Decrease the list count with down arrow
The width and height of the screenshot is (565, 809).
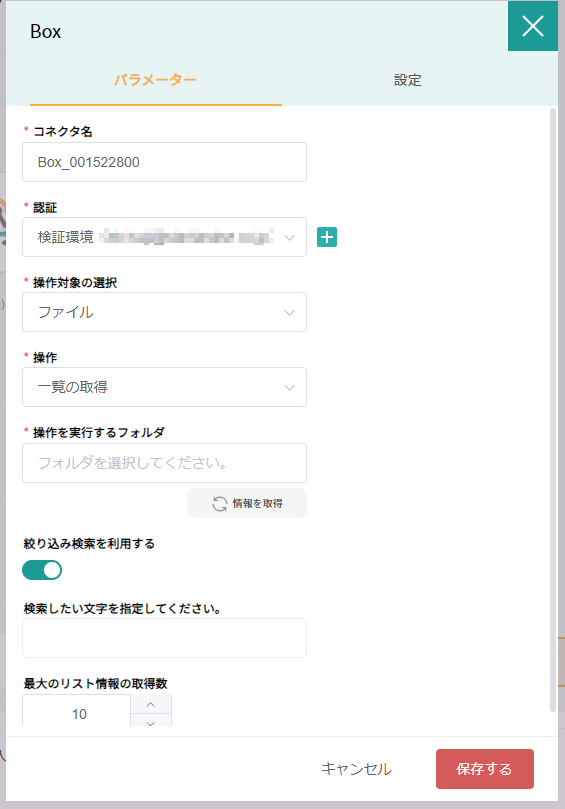pyautogui.click(x=151, y=721)
